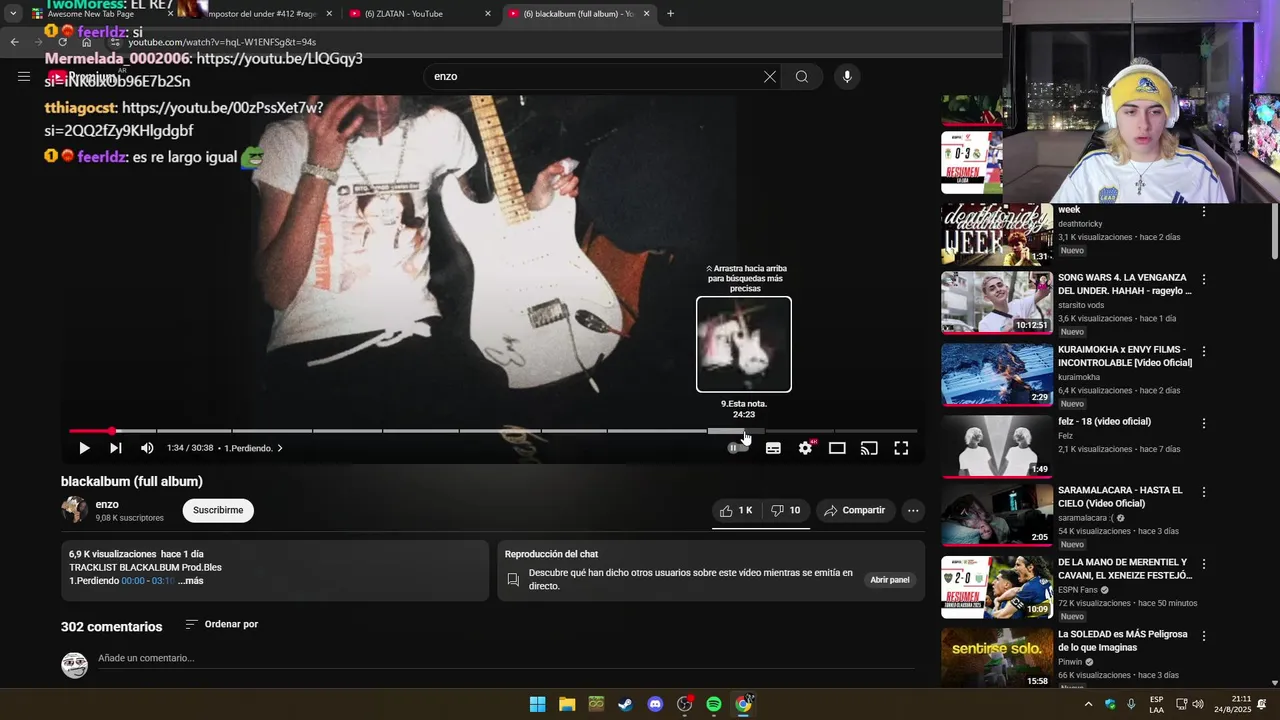The image size is (1280, 720).
Task: Open options for the week video
Action: (x=1204, y=211)
